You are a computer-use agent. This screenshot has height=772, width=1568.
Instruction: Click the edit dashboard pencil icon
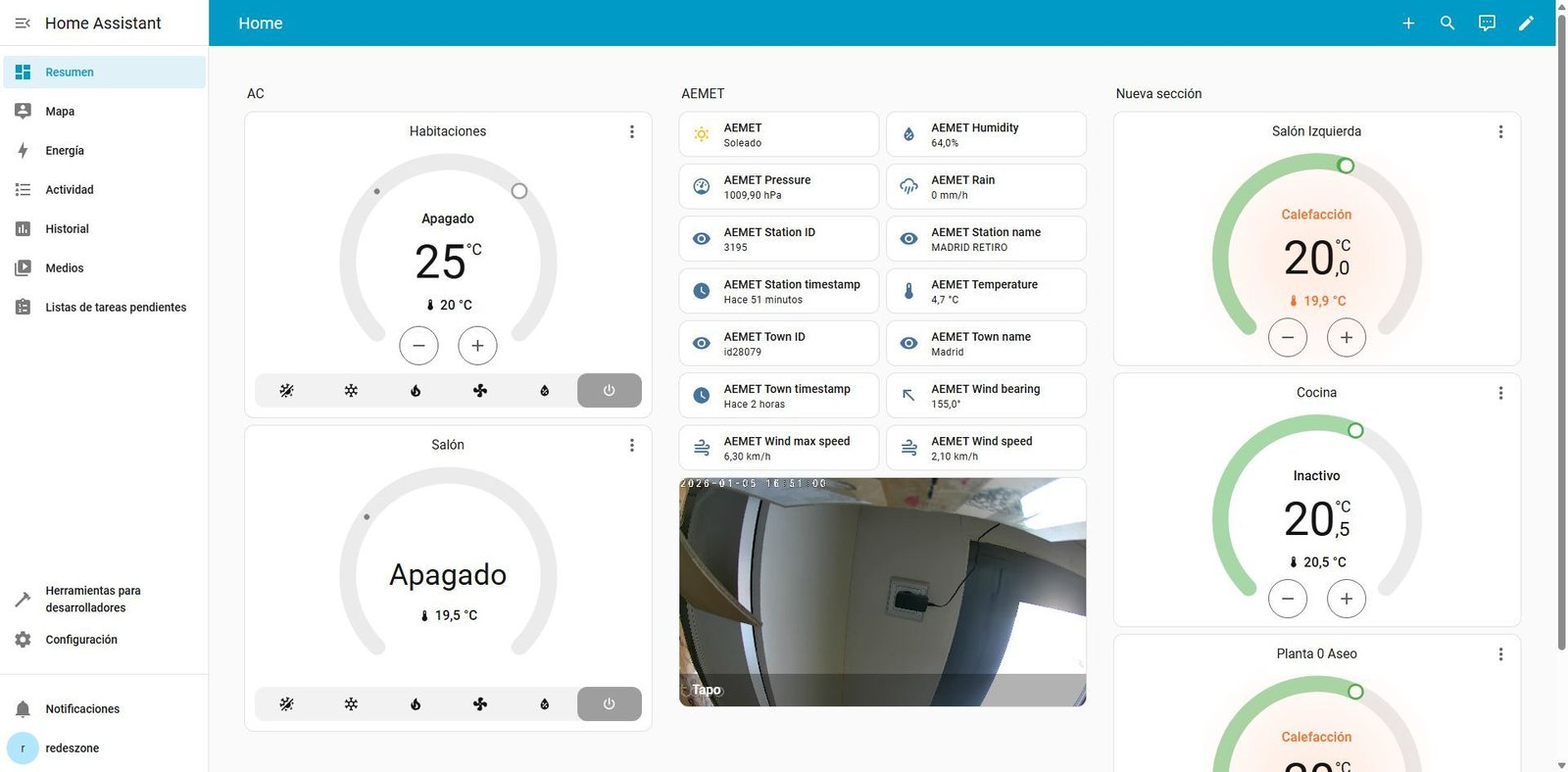(1526, 23)
